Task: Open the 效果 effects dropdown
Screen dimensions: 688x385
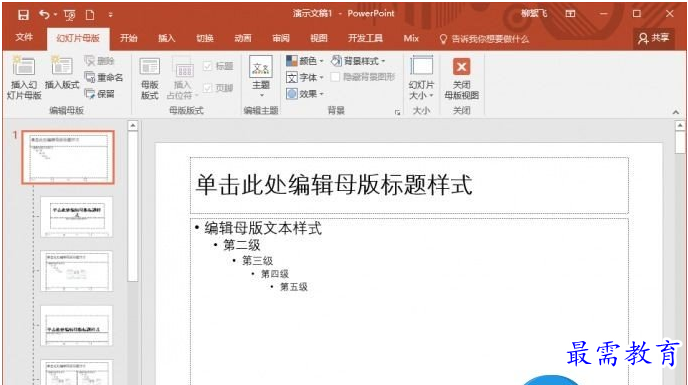Action: (305, 94)
